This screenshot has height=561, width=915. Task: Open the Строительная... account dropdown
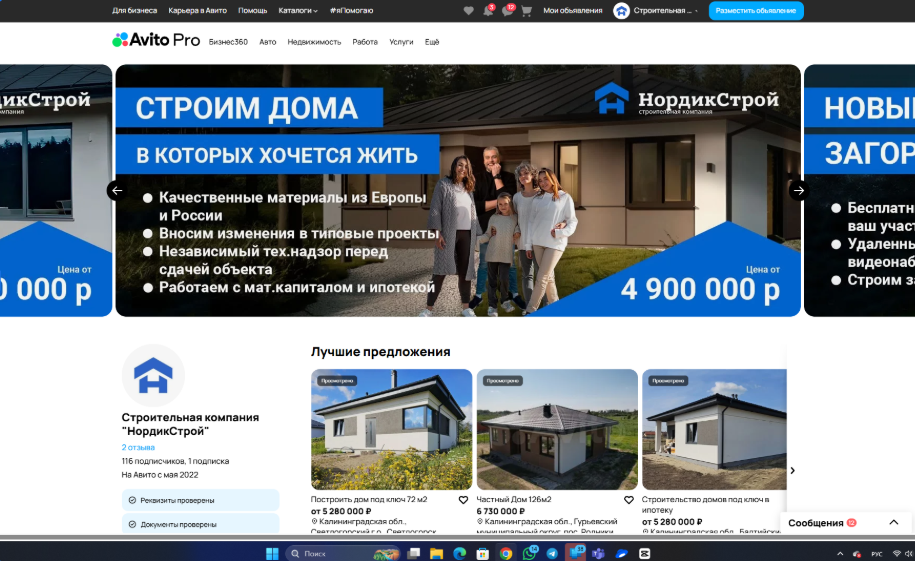[x=665, y=11]
